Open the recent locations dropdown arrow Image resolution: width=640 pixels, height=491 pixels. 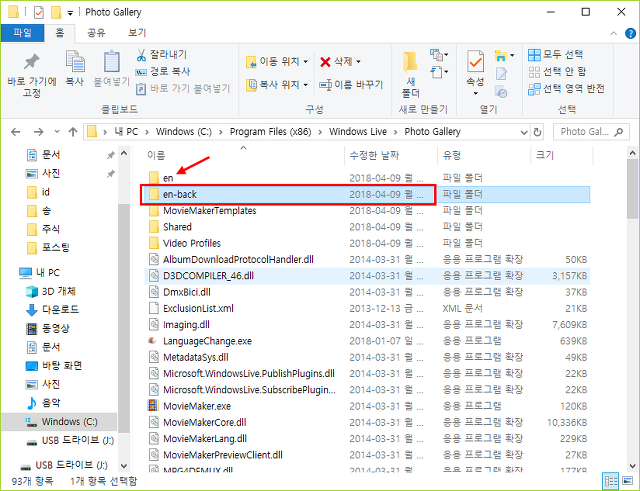[x=57, y=132]
